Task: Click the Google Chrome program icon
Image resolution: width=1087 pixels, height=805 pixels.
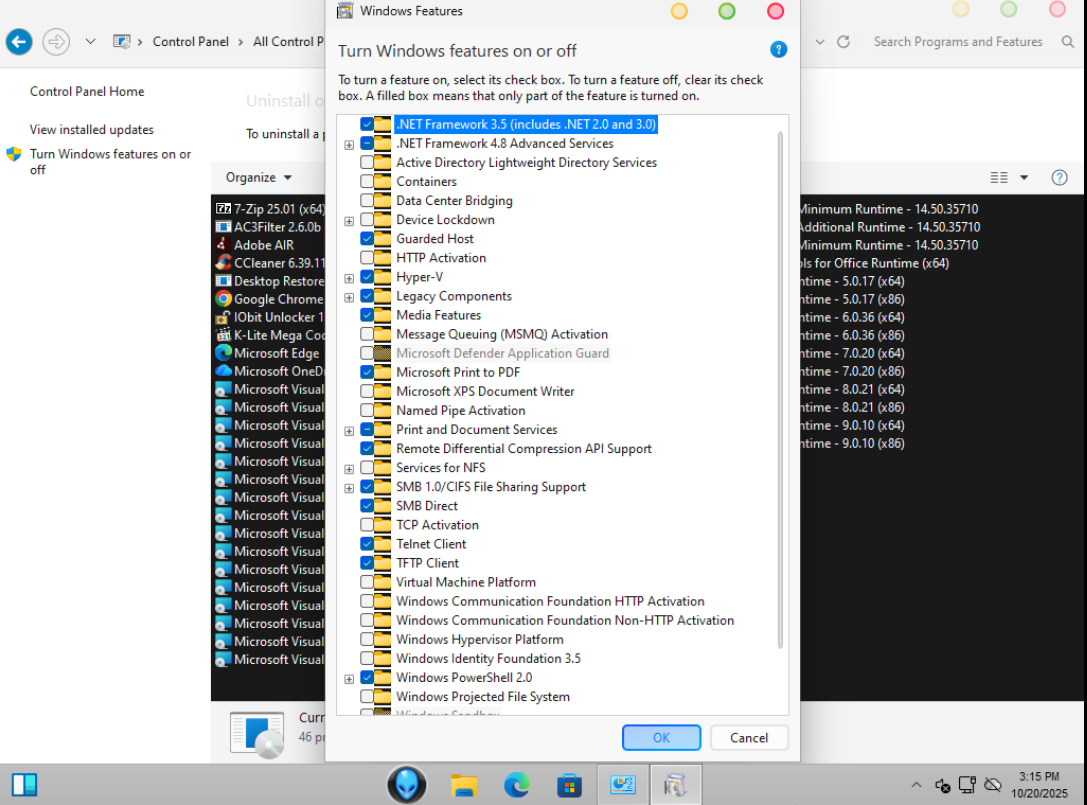Action: (x=224, y=299)
